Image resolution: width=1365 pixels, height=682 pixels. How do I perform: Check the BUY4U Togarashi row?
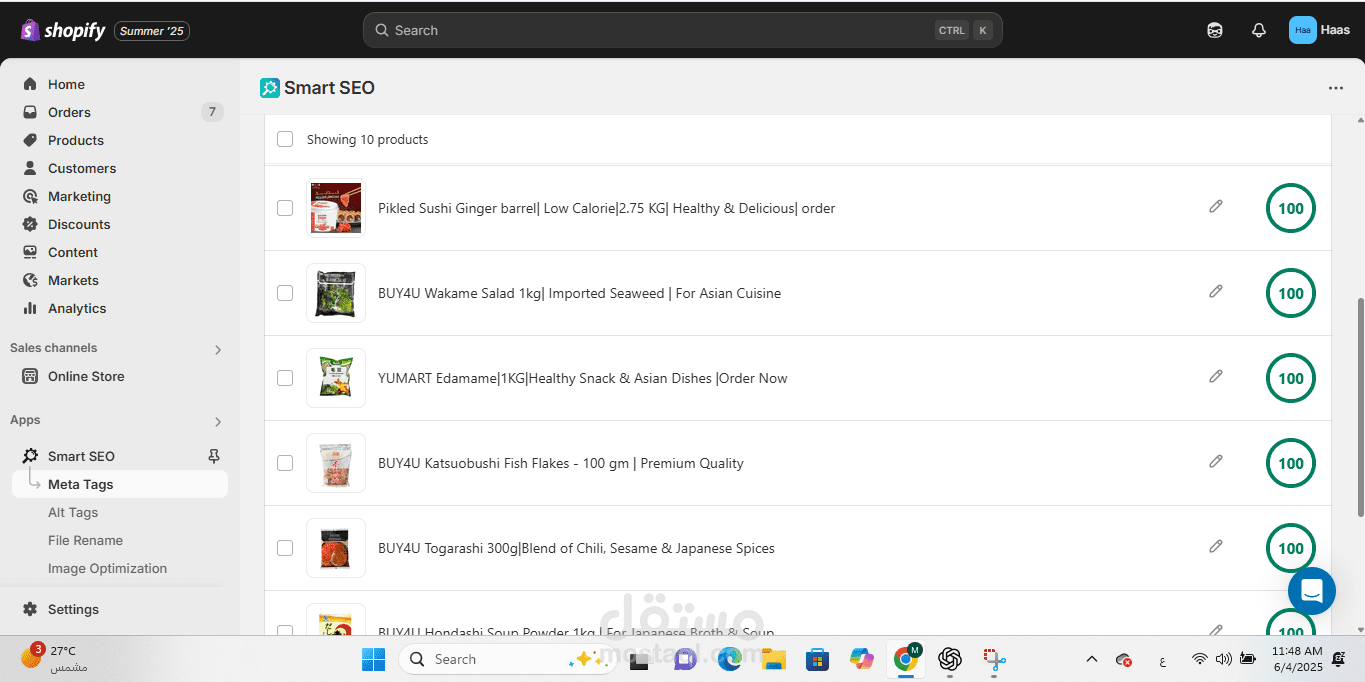coord(285,548)
